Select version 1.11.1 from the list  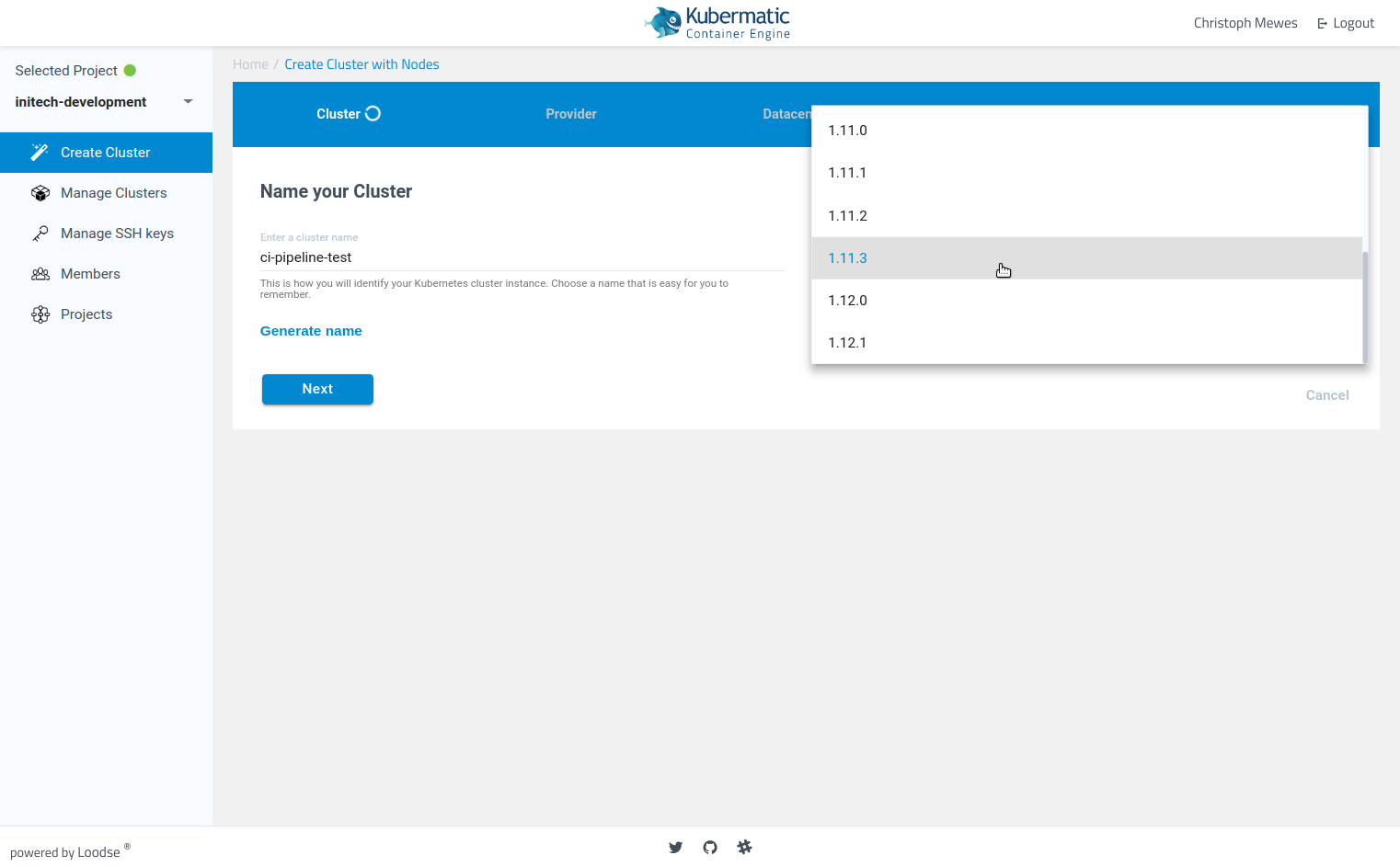click(x=1087, y=173)
